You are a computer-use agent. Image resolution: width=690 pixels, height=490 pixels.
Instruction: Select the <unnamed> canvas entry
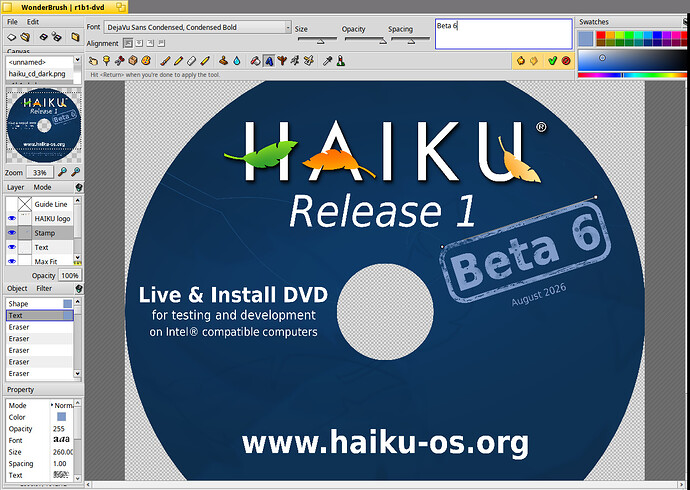39,62
